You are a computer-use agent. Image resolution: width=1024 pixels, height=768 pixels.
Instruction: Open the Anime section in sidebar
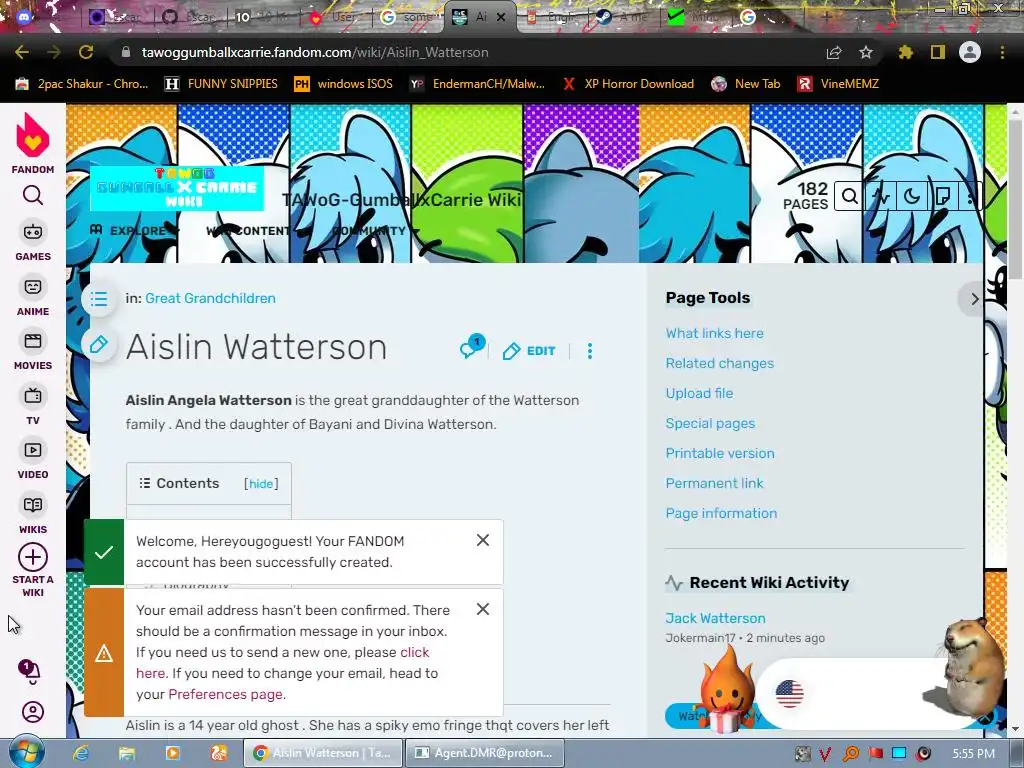point(33,296)
